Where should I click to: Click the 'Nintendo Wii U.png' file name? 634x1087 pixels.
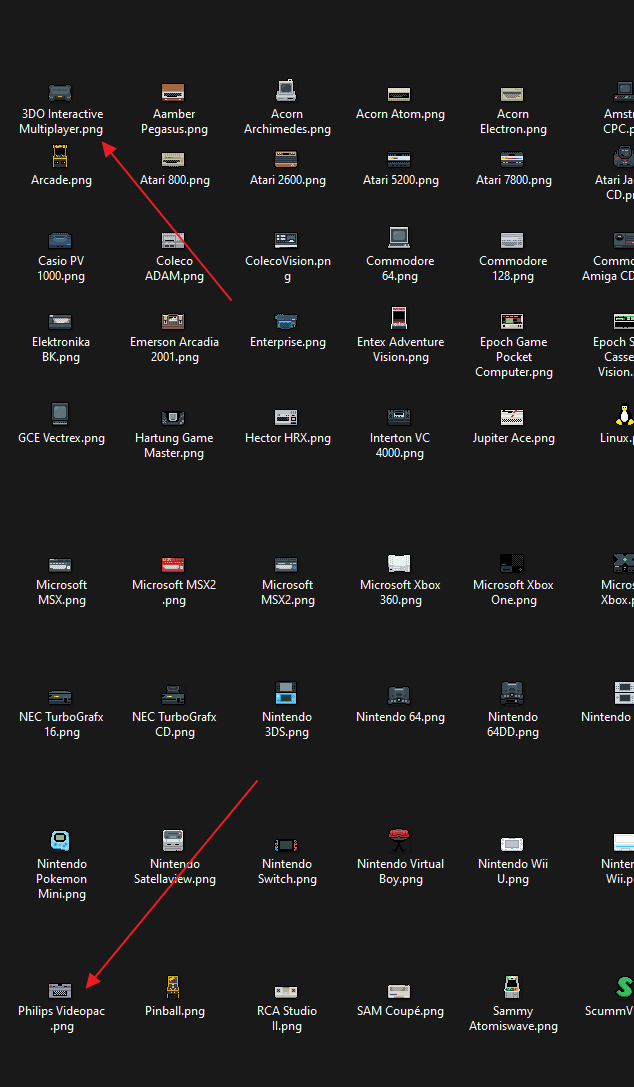pyautogui.click(x=513, y=871)
